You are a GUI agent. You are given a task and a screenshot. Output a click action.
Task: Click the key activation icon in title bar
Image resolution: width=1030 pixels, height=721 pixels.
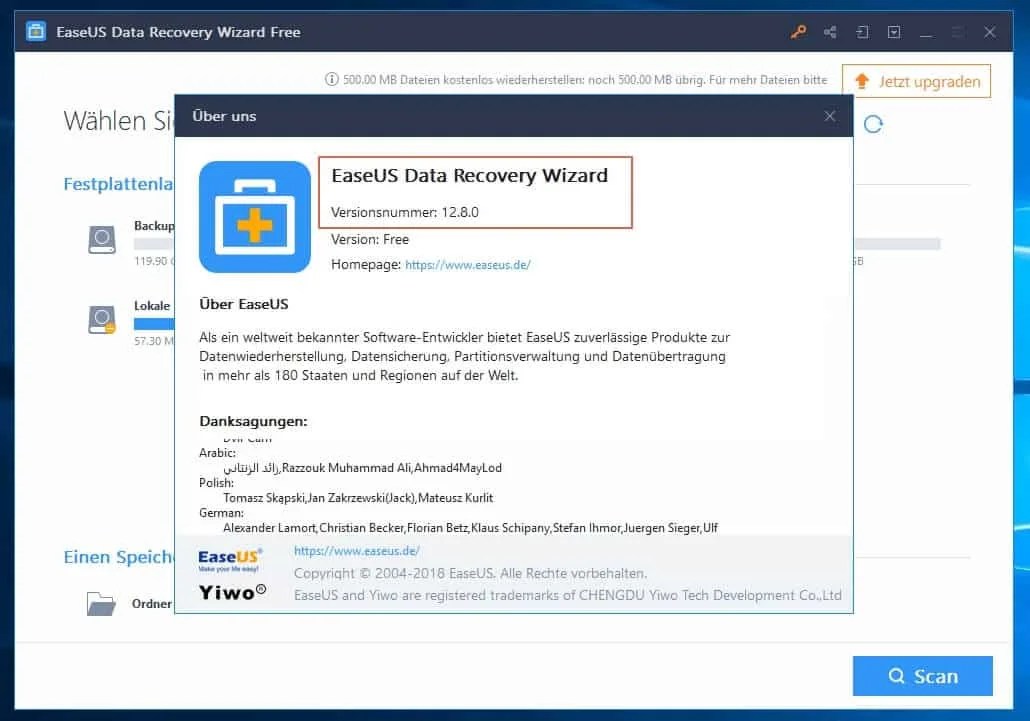click(x=798, y=32)
